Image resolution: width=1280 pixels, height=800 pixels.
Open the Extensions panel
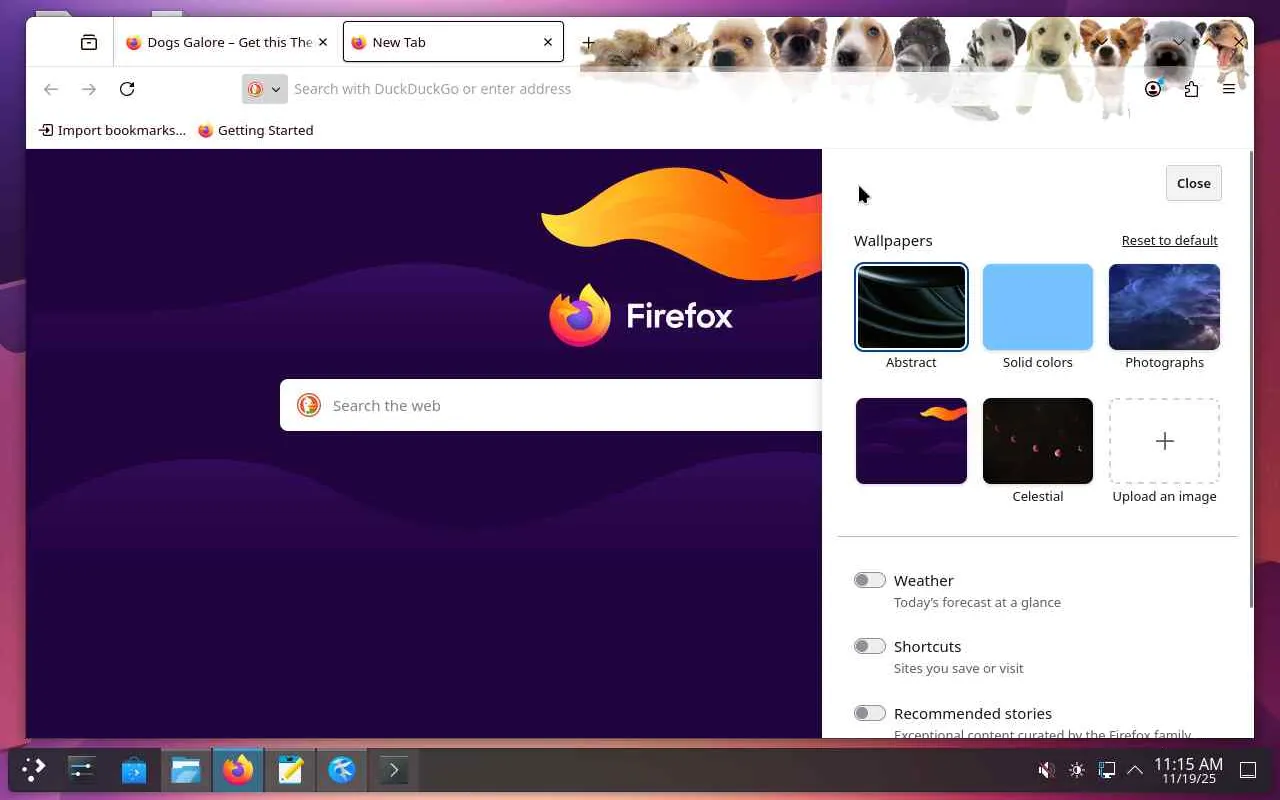tap(1191, 89)
